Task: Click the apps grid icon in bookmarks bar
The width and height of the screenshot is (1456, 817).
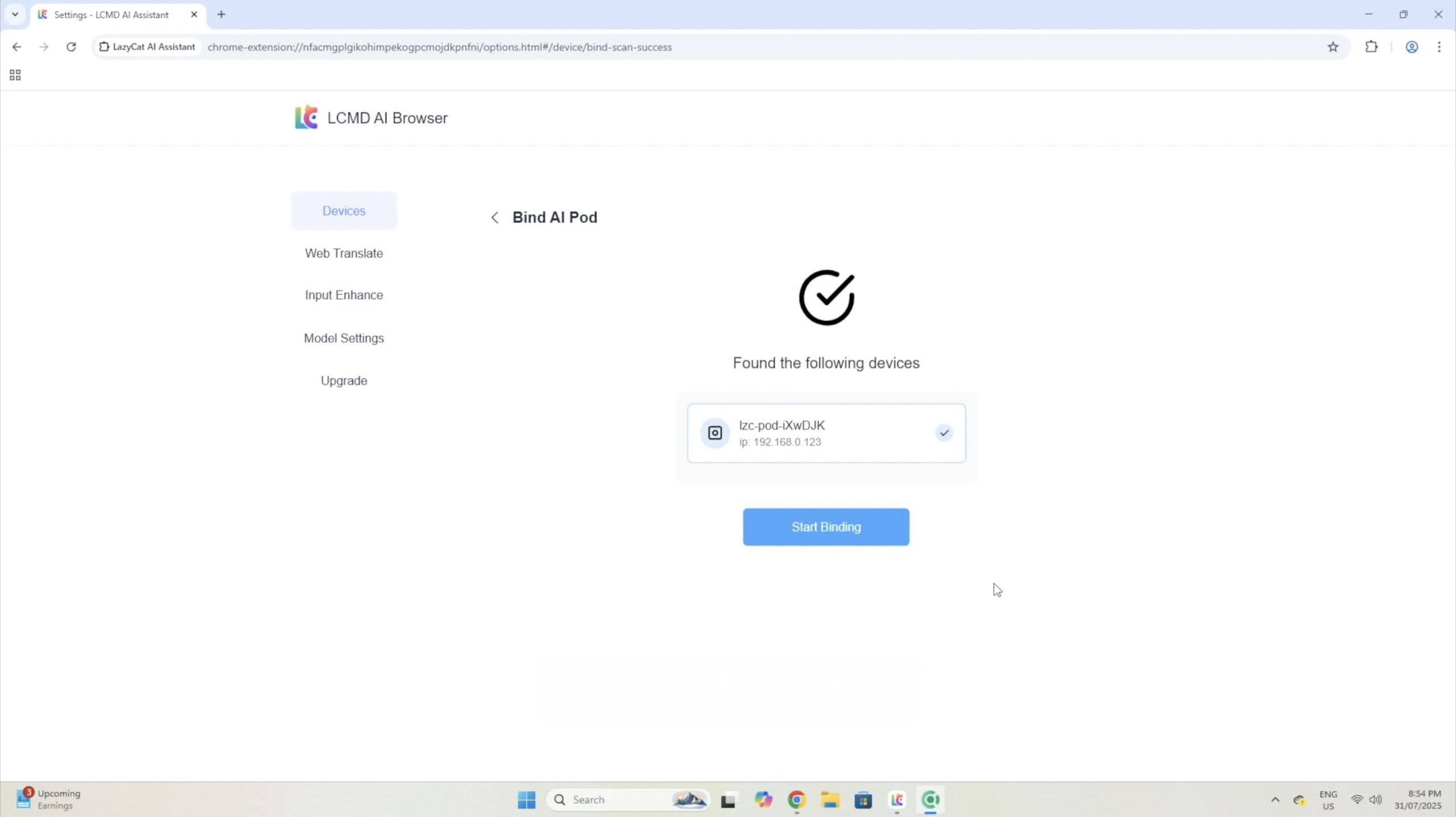Action: click(15, 75)
